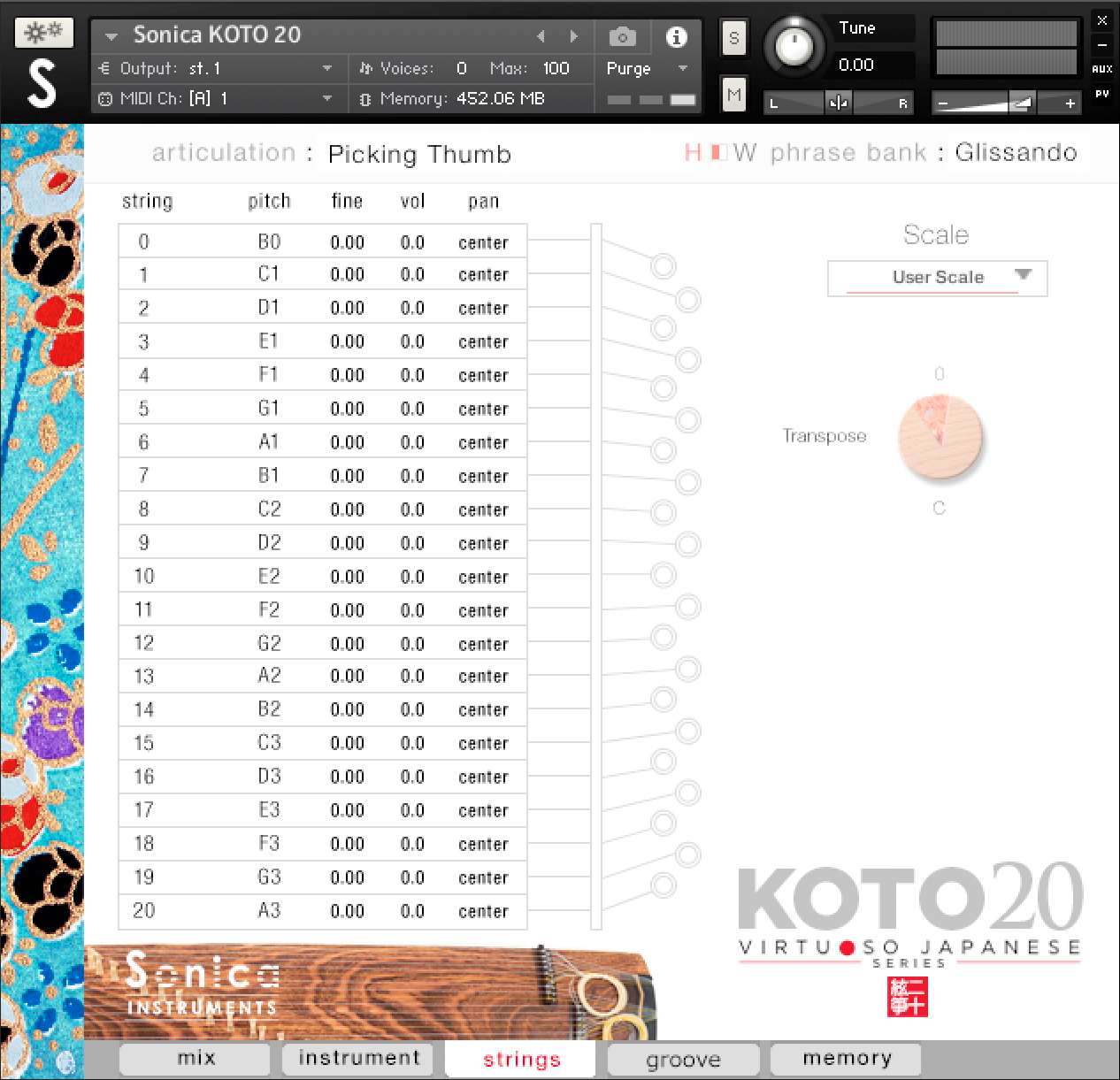The image size is (1120, 1080).
Task: Open the snapshot camera view
Action: click(x=623, y=37)
